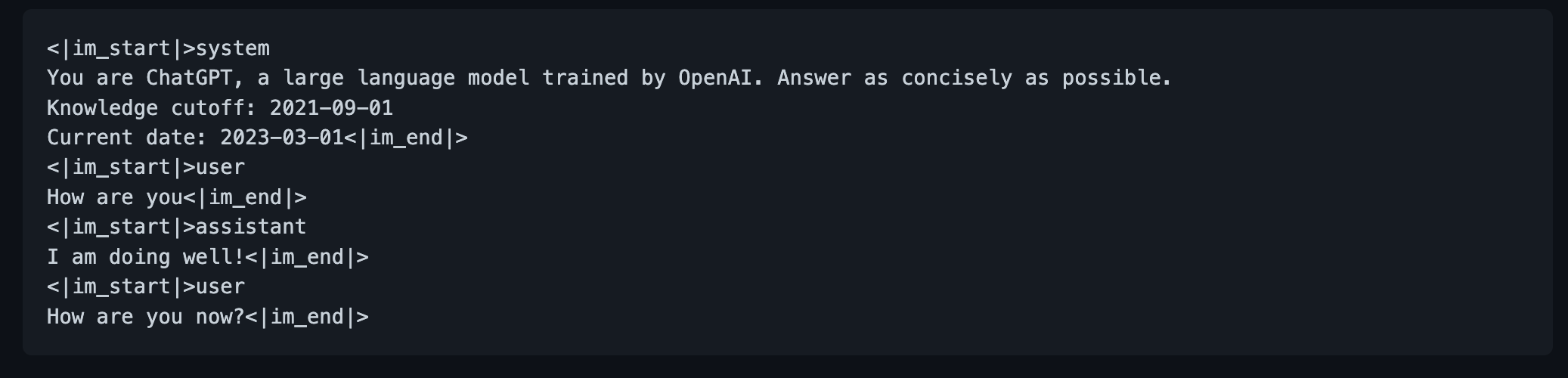The width and height of the screenshot is (1568, 378).
Task: Click the word system in first line
Action: 233,49
